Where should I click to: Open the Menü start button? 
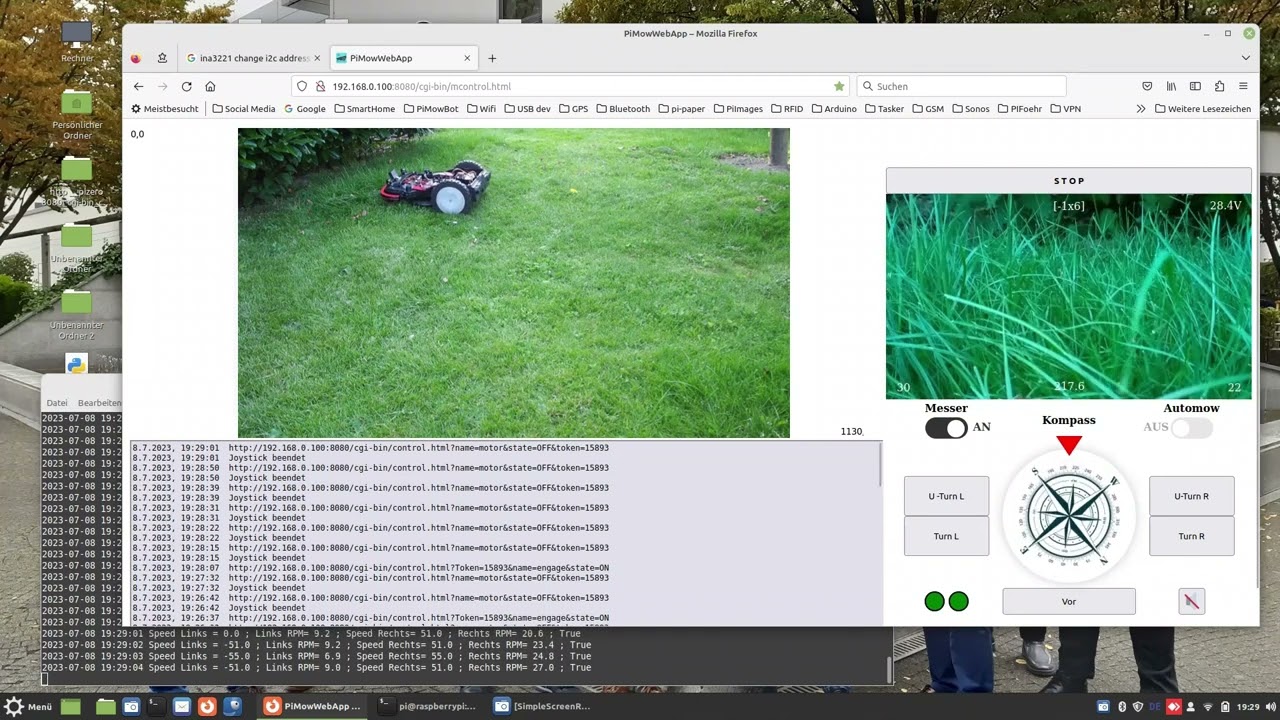click(28, 706)
